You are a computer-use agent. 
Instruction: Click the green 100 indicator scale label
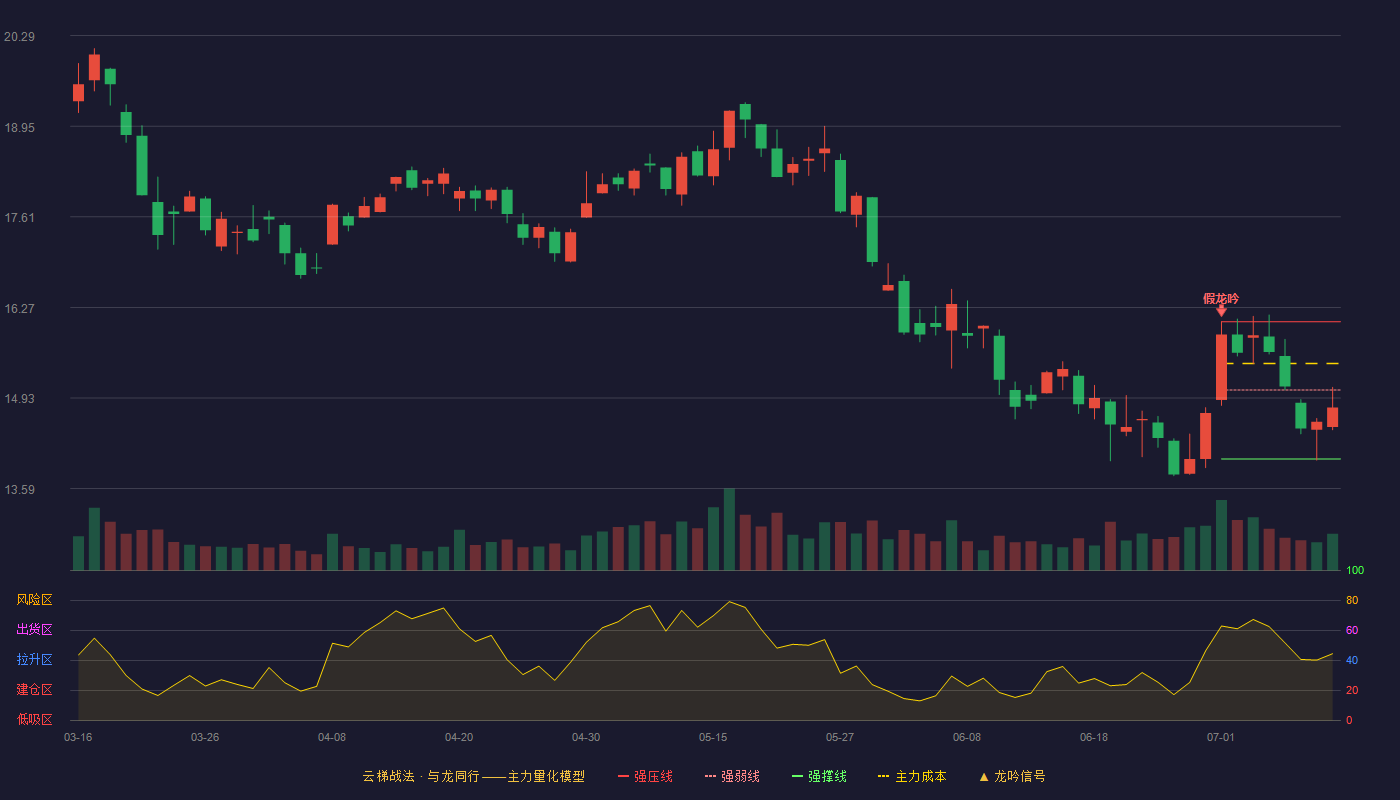1355,571
